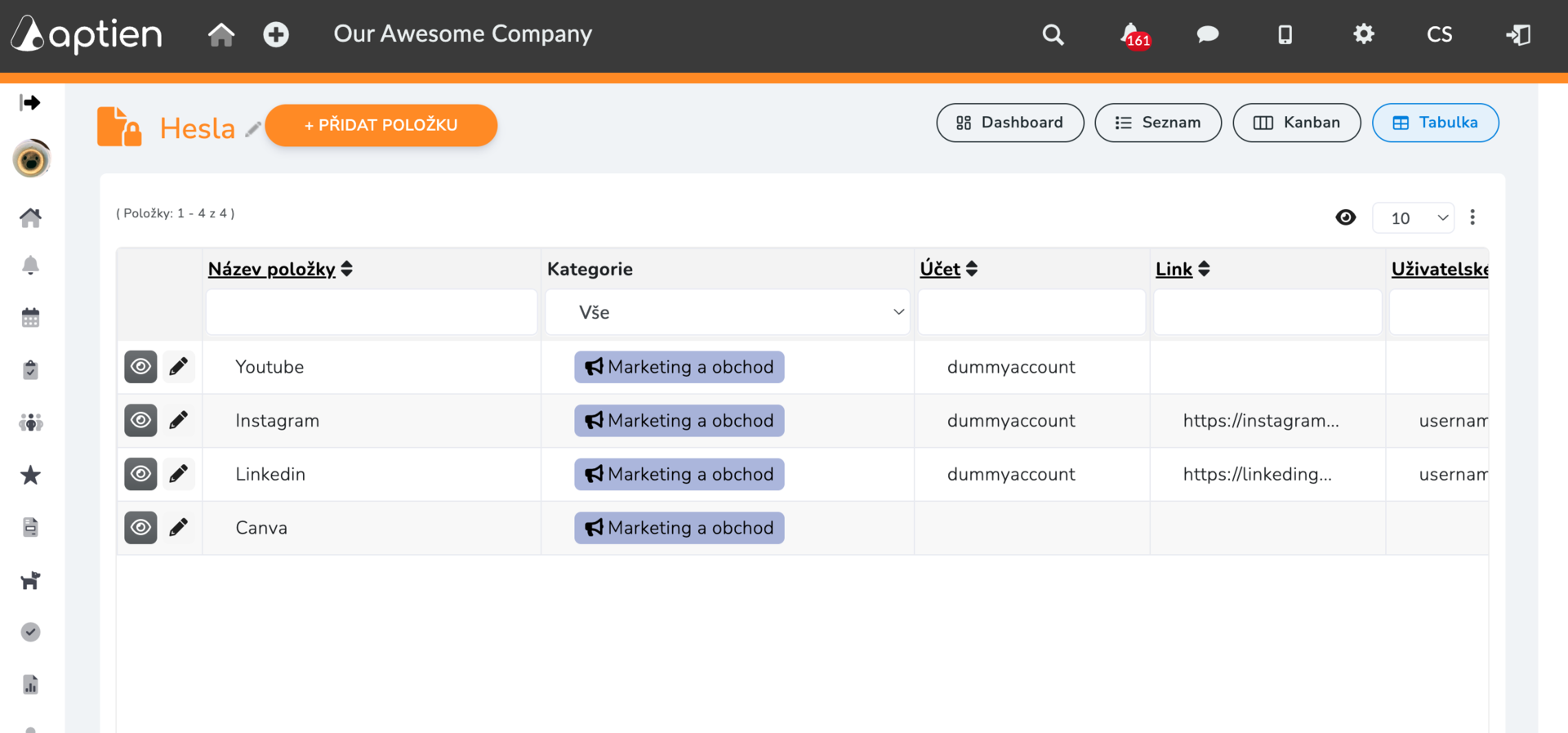Screen dimensions: 1568x733
Task: Edit the Youtube row with pencil
Action: pyautogui.click(x=178, y=367)
